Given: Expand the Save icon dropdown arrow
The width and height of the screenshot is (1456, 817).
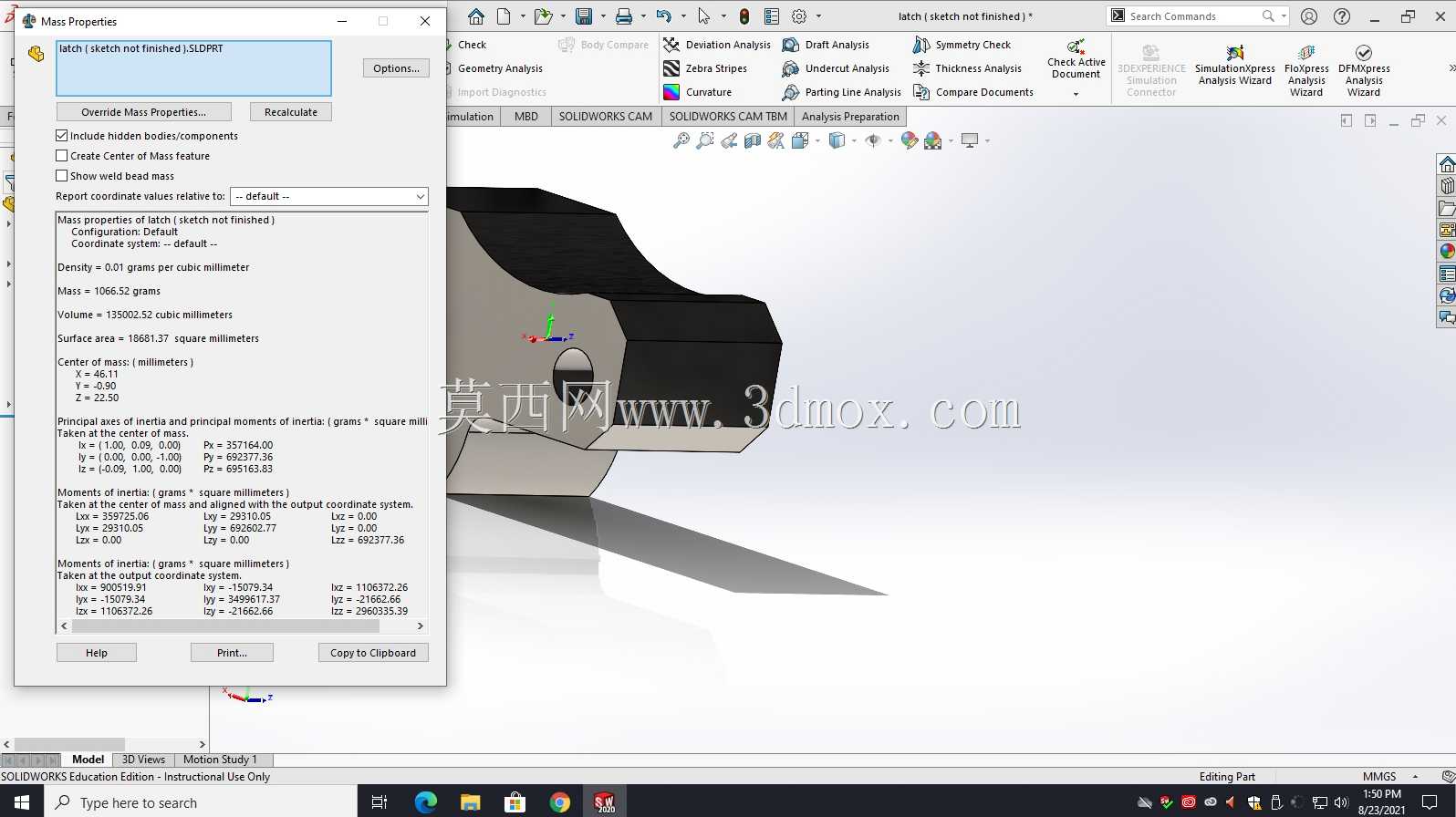Looking at the screenshot, I should (x=603, y=16).
